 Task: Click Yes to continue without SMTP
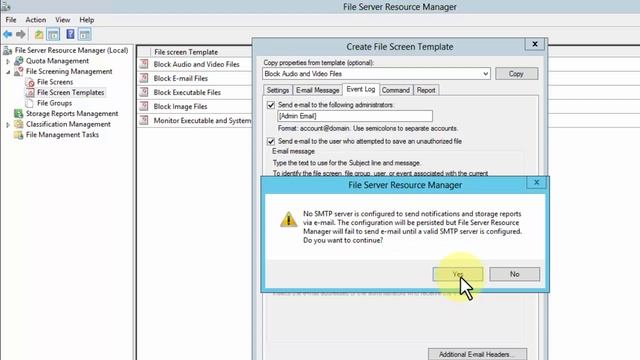click(x=458, y=274)
